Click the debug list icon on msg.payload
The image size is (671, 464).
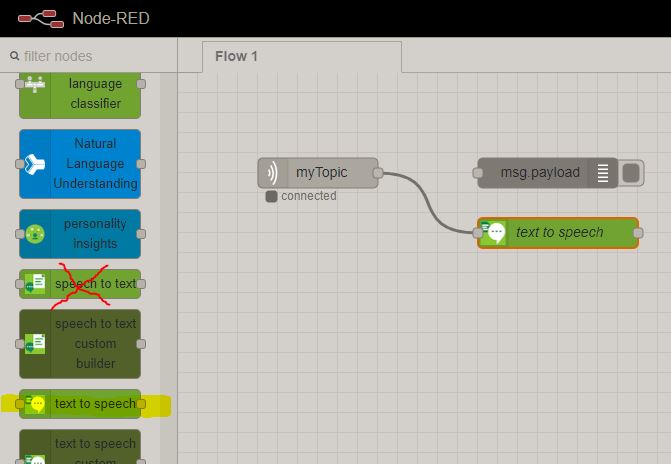coord(603,173)
